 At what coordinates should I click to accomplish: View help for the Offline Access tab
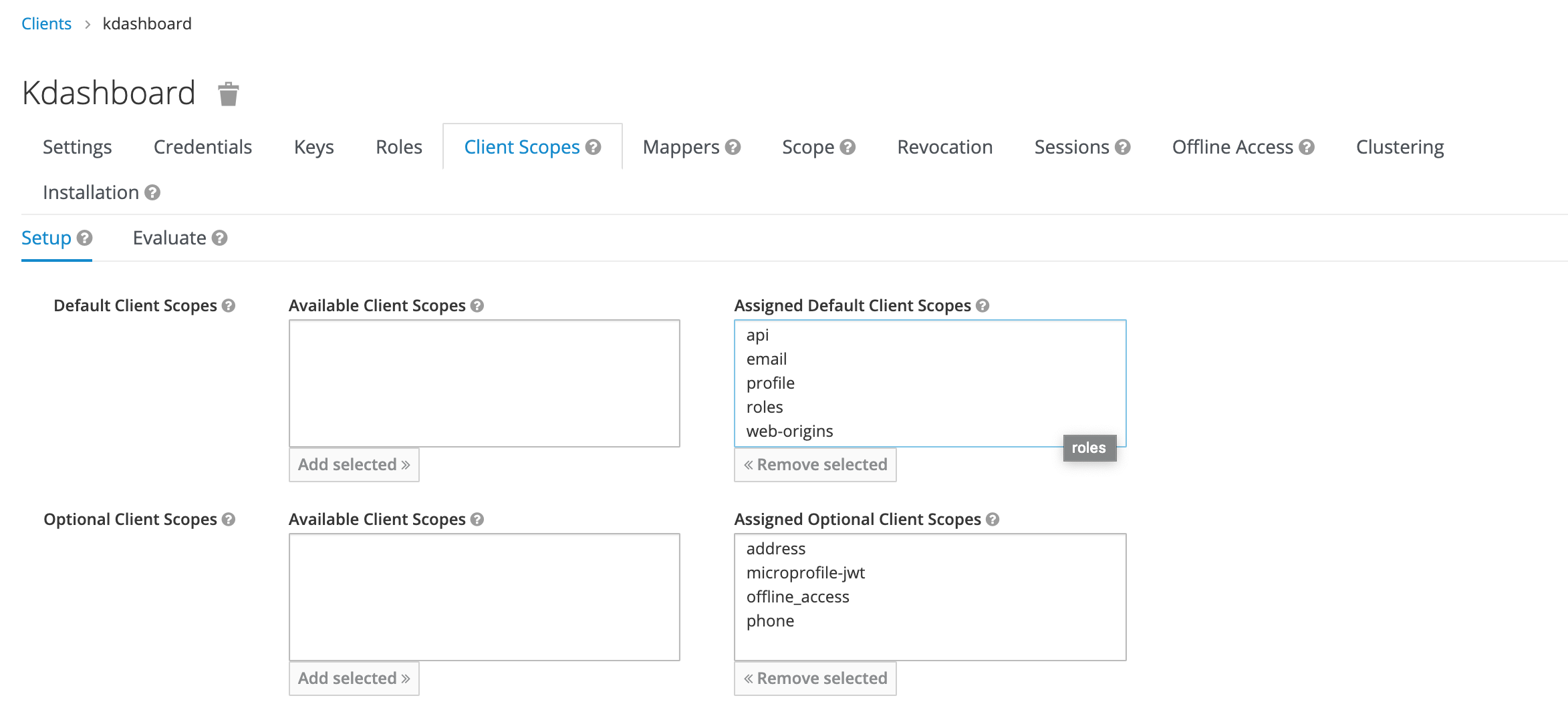(x=1308, y=147)
